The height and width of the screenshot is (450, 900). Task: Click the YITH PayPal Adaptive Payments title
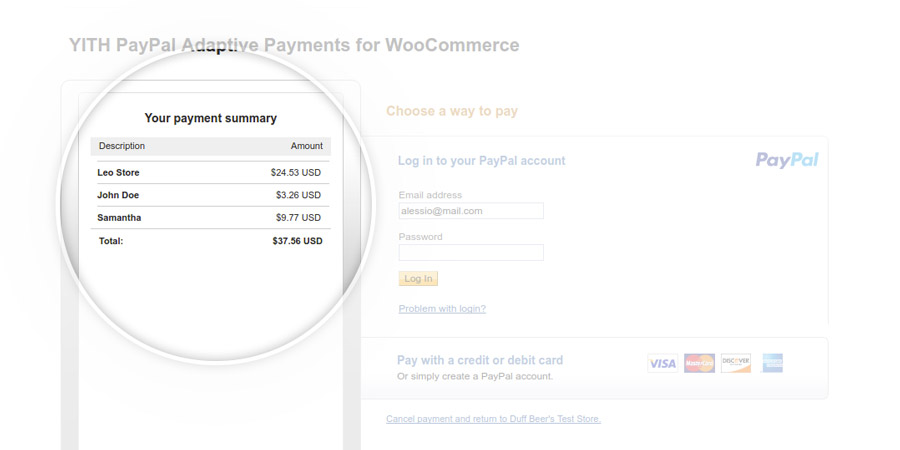(294, 45)
